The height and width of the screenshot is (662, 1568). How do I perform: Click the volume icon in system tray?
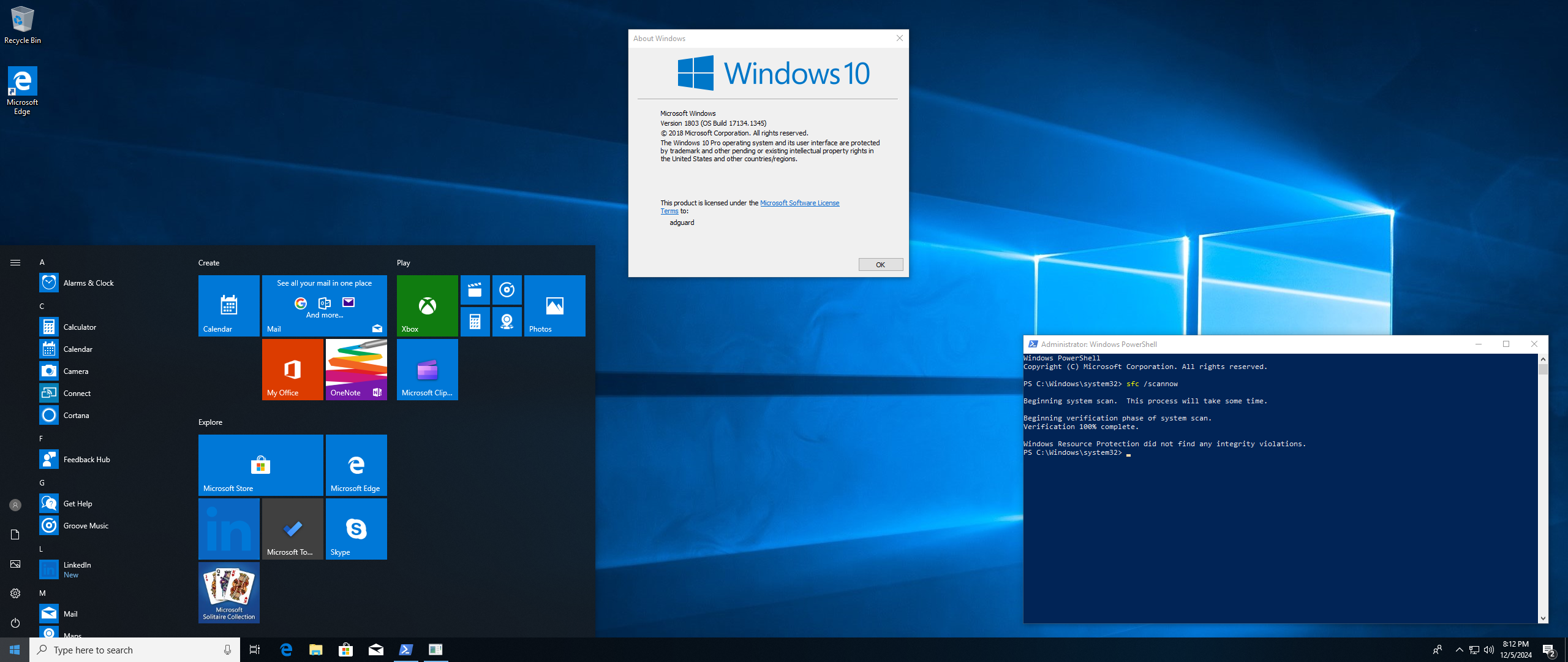[x=1489, y=650]
